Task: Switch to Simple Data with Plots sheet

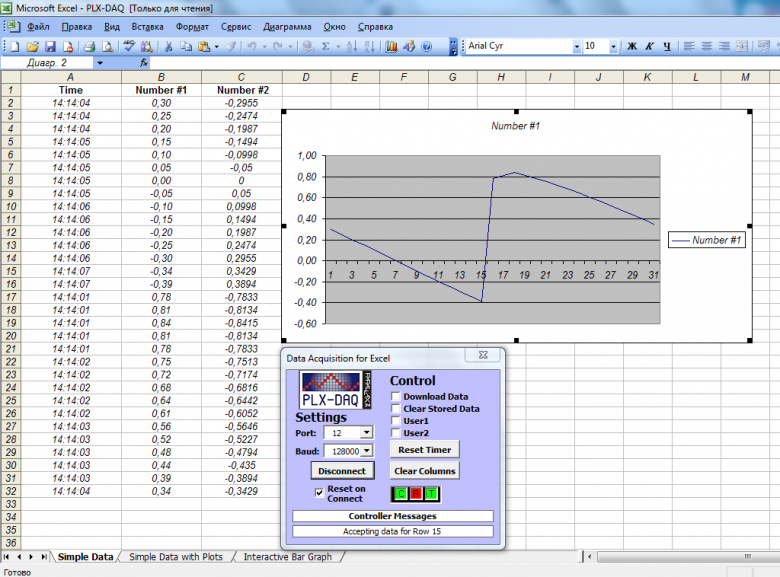Action: 176,557
